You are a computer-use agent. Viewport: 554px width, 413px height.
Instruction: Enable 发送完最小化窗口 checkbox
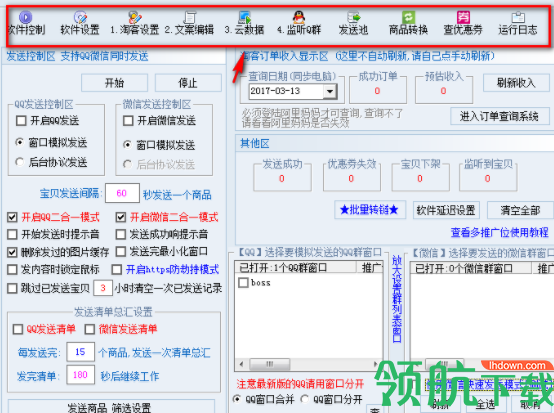click(x=121, y=252)
